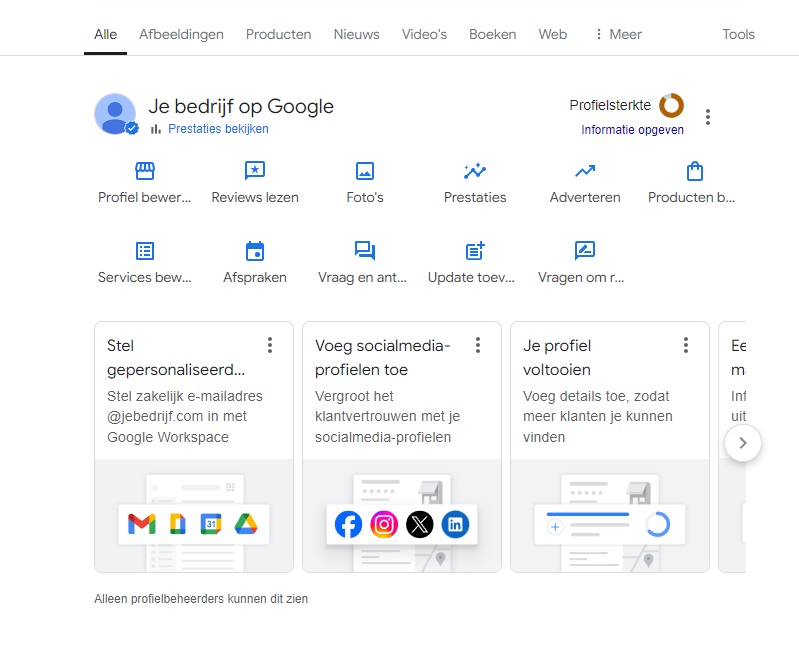Click the business profile avatar
Image resolution: width=799 pixels, height=646 pixels.
click(x=116, y=114)
